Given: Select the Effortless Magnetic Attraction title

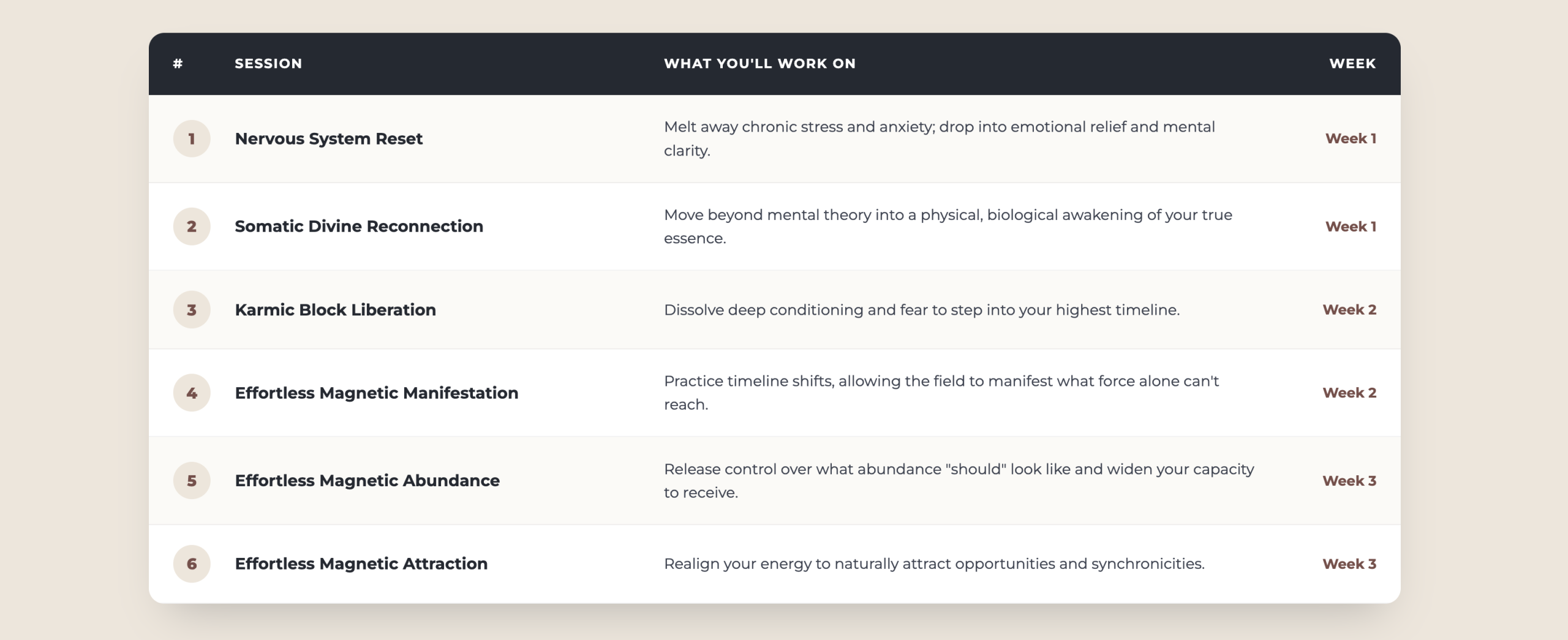Looking at the screenshot, I should [361, 564].
